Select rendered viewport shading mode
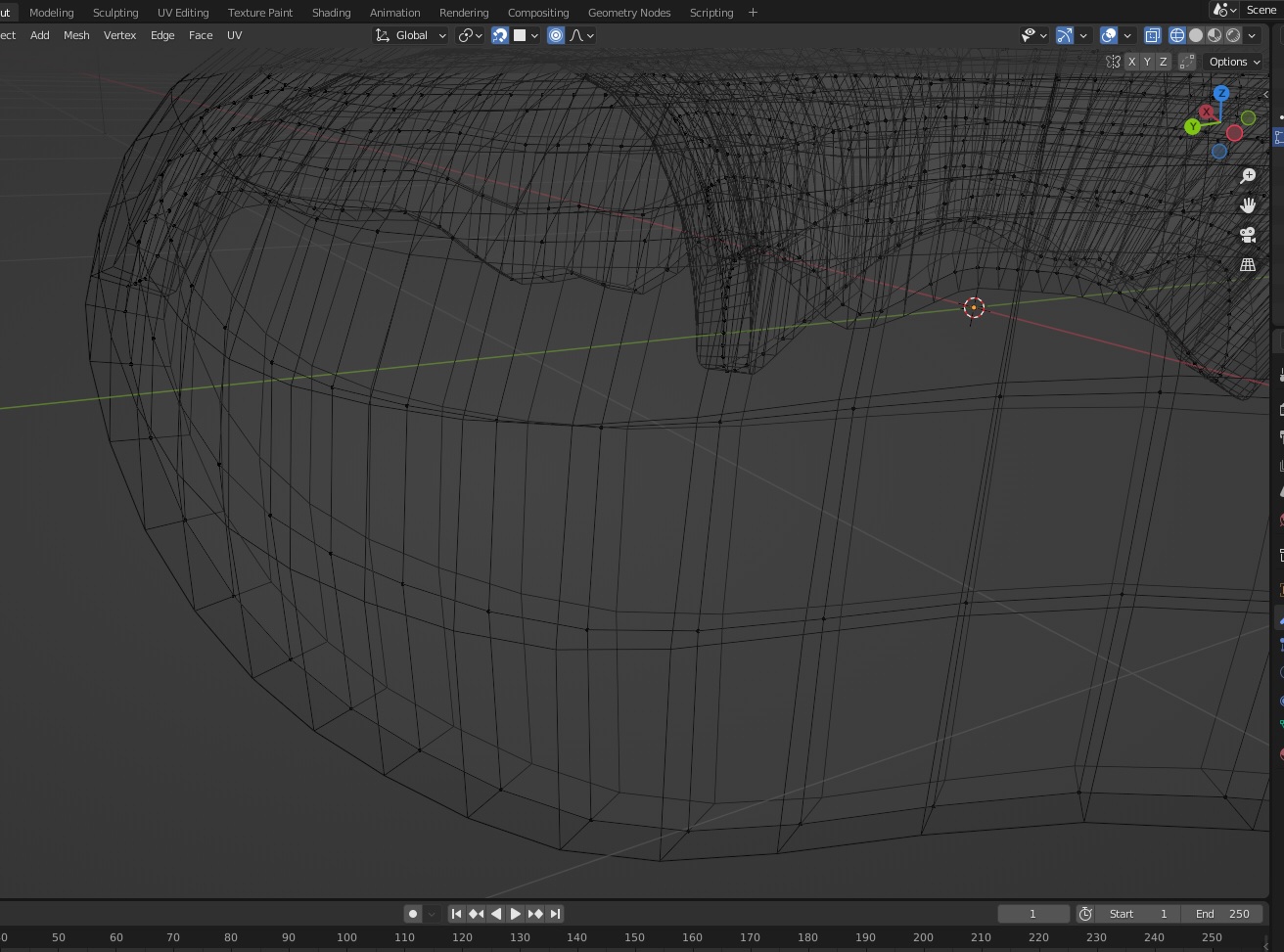 point(1233,35)
